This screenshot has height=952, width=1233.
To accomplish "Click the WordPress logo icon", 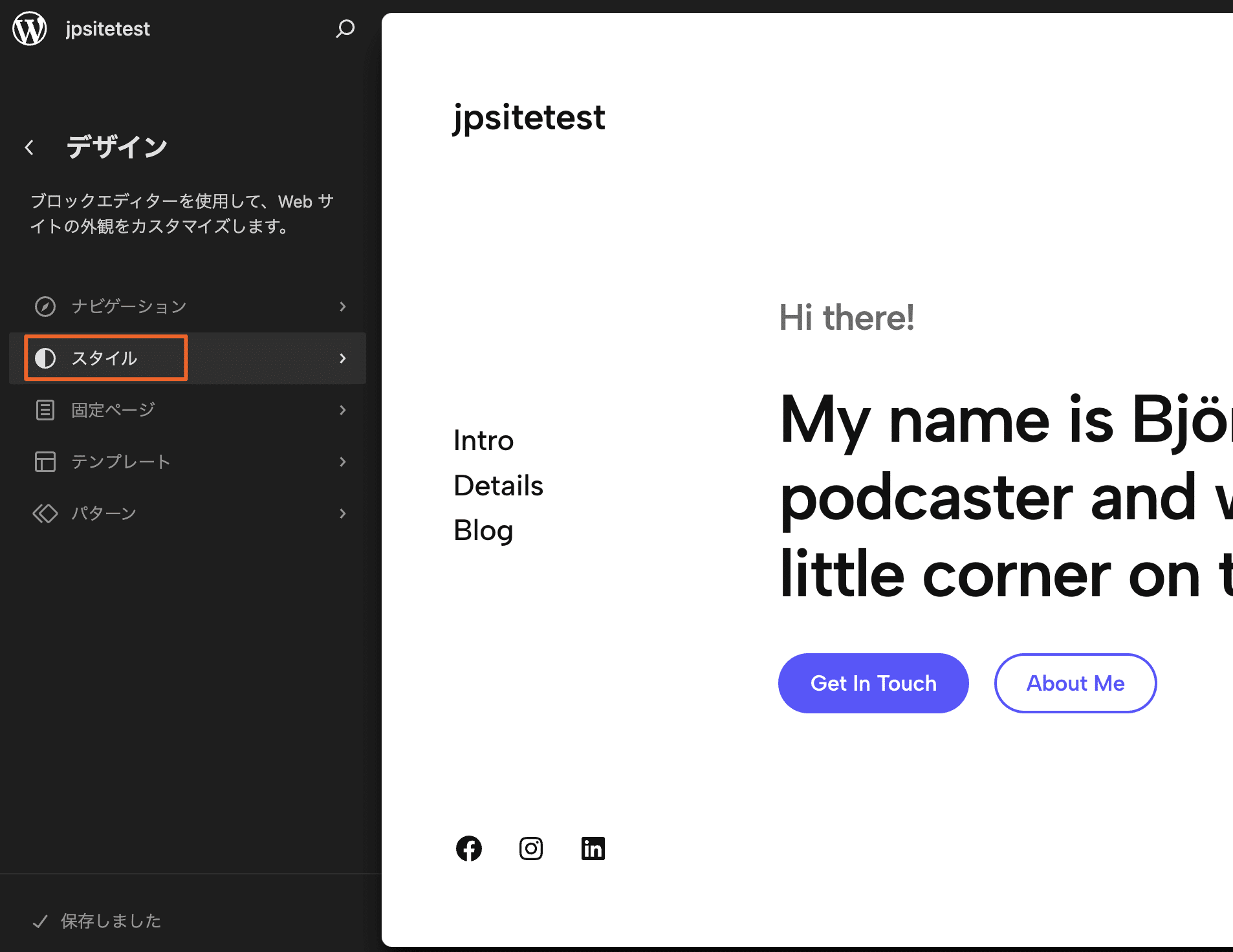I will coord(29,28).
